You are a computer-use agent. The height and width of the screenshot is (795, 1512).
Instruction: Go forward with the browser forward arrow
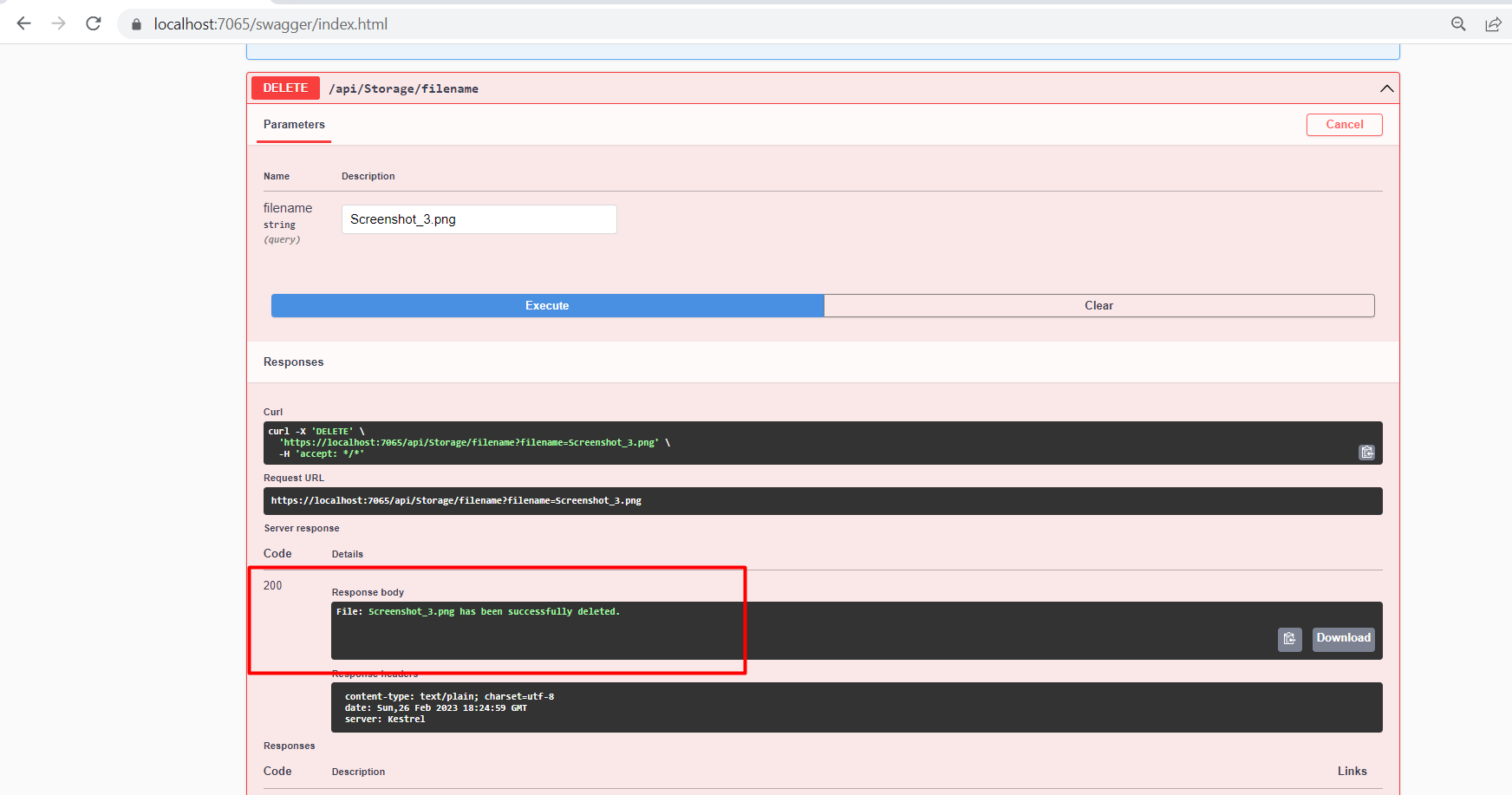click(x=58, y=23)
